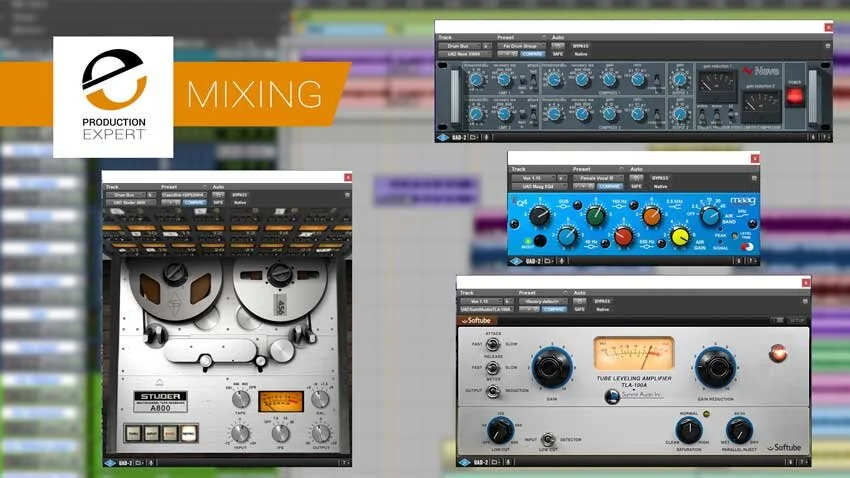
Task: Click COMPARE in Studer A800 window
Action: 194,203
